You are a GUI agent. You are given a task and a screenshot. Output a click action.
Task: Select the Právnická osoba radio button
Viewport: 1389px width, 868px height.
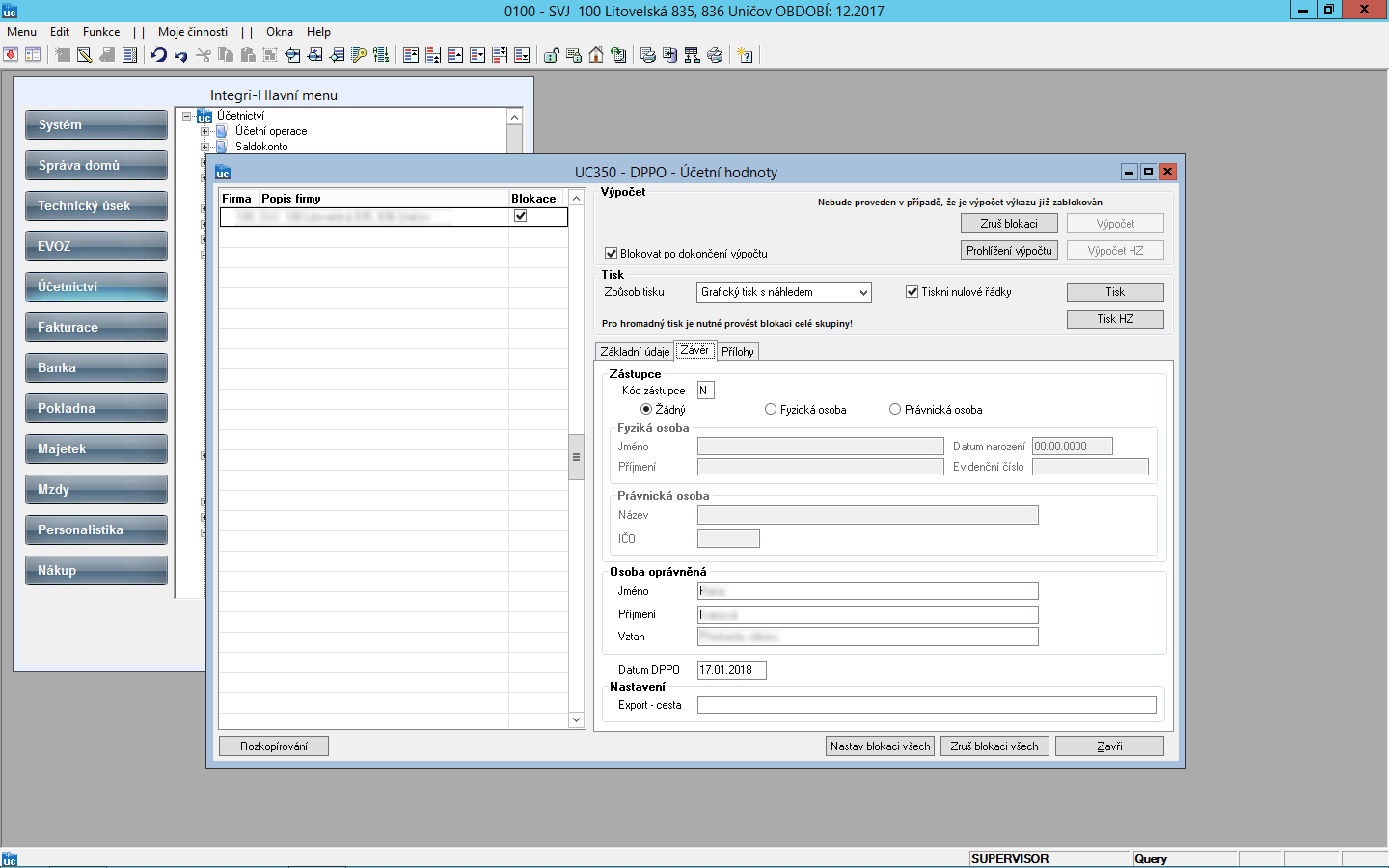[895, 410]
